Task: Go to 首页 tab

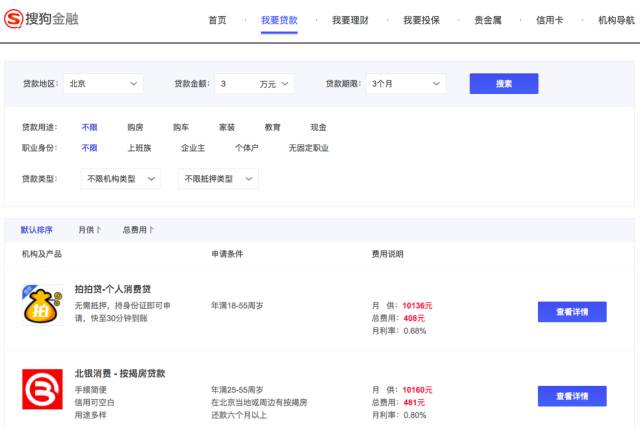Action: click(x=217, y=20)
